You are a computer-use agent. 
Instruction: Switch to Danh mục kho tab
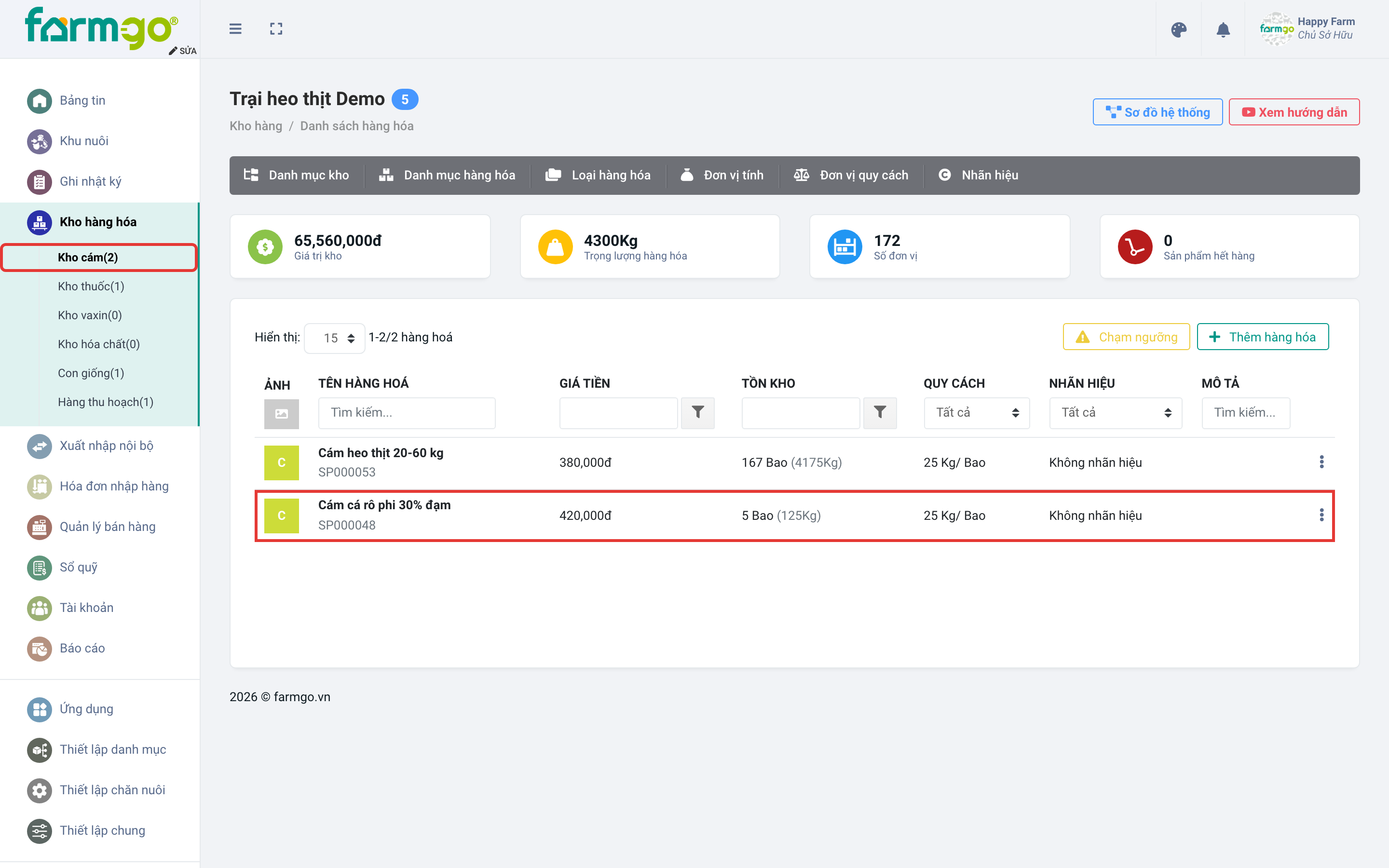[x=297, y=175]
